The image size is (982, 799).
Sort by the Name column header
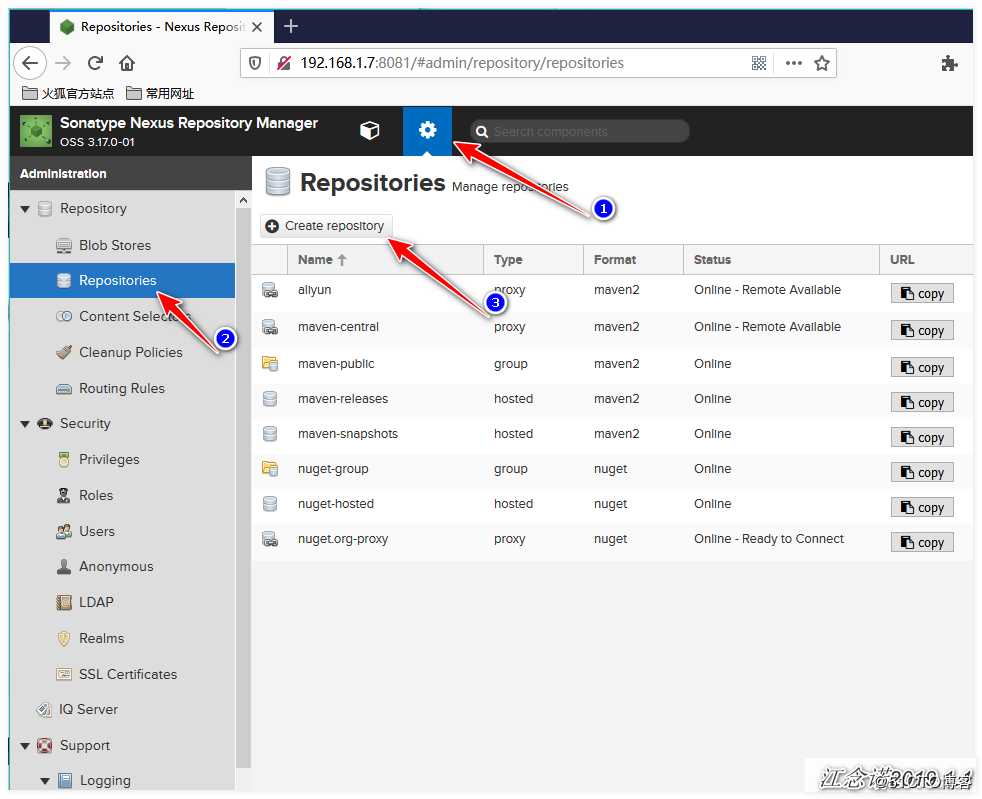tap(385, 259)
